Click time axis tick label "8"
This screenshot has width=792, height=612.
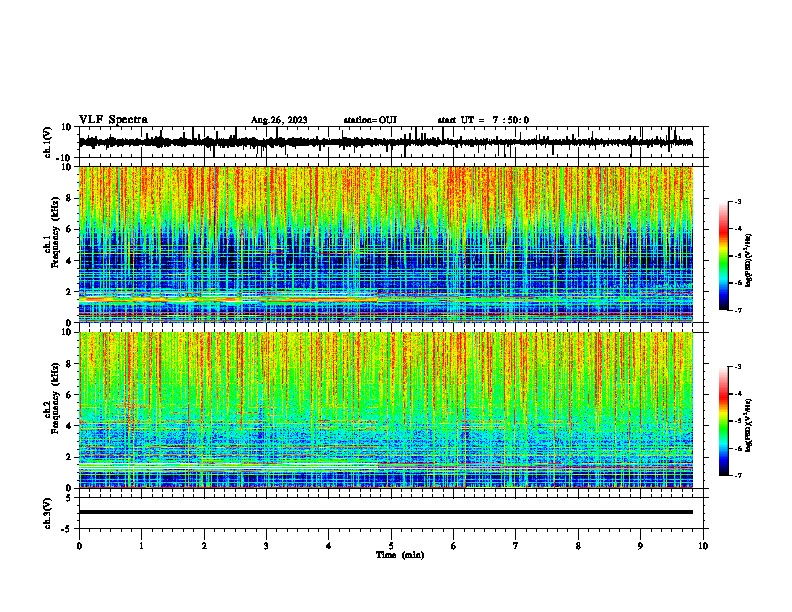click(578, 546)
